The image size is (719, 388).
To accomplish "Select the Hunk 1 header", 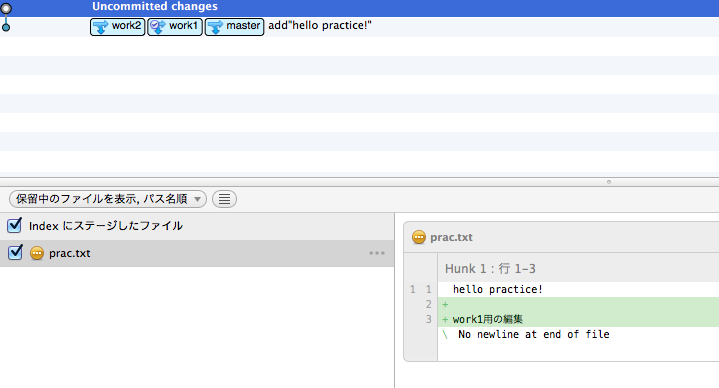I will point(578,268).
